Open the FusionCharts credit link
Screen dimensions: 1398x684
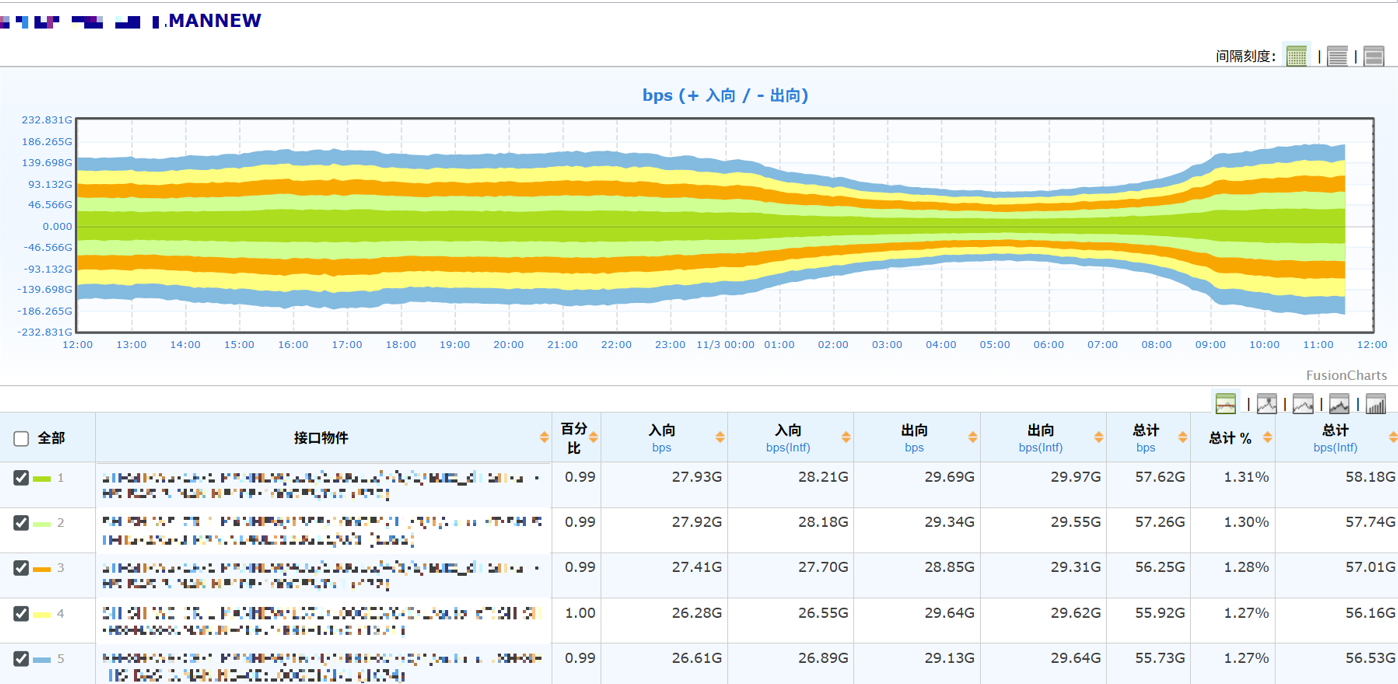click(1346, 376)
